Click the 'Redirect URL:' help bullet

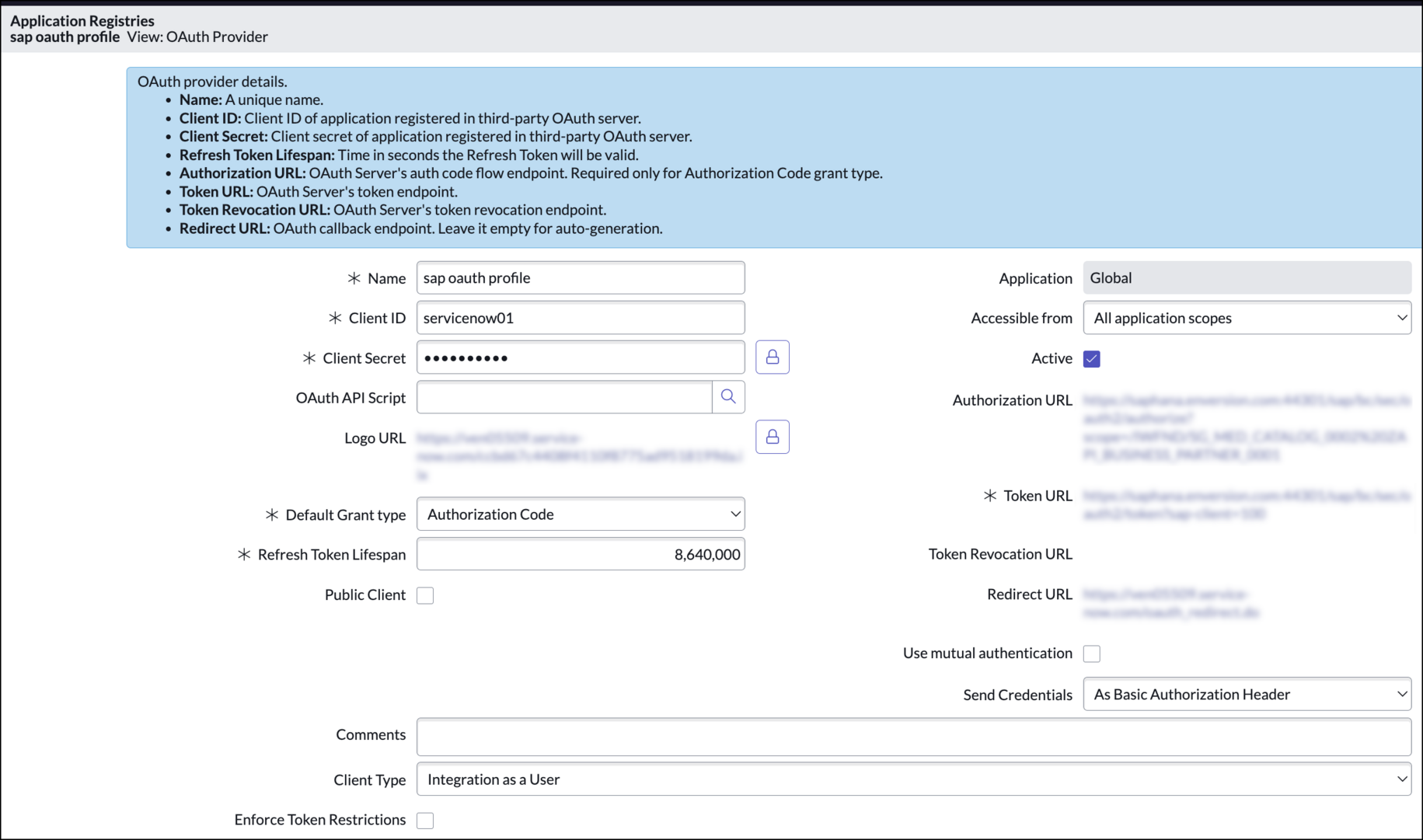[x=421, y=228]
